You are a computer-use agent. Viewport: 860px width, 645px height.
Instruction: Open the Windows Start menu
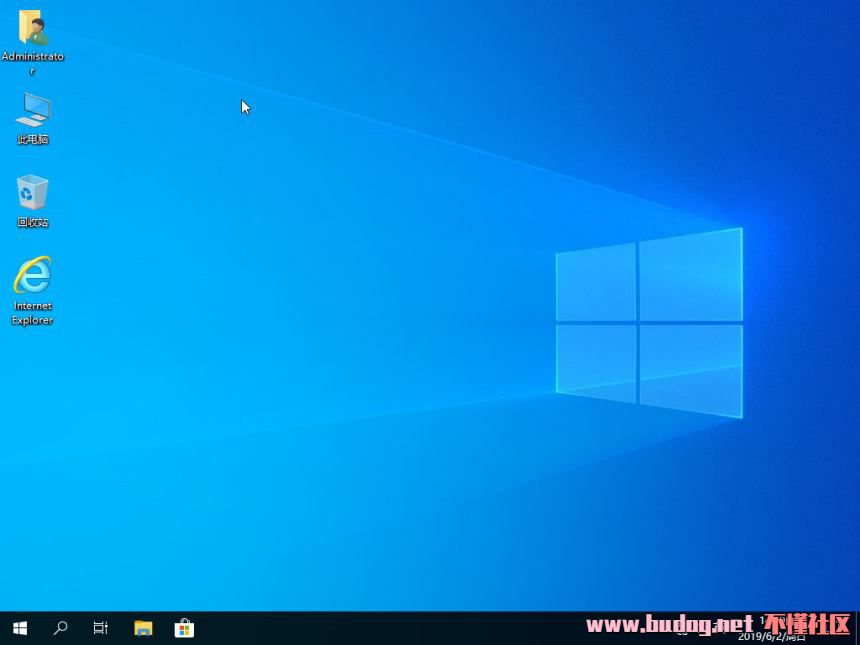[20, 628]
